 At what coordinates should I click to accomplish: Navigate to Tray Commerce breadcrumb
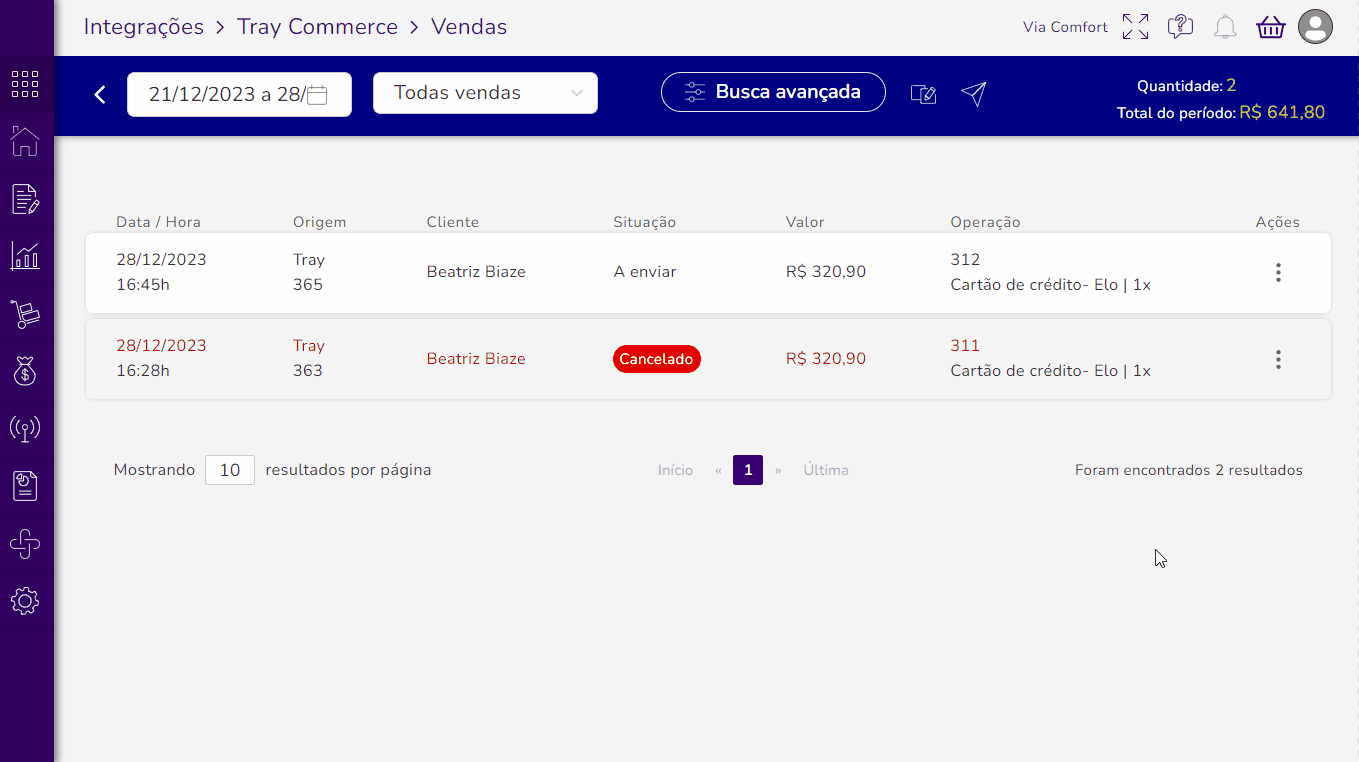tap(317, 27)
